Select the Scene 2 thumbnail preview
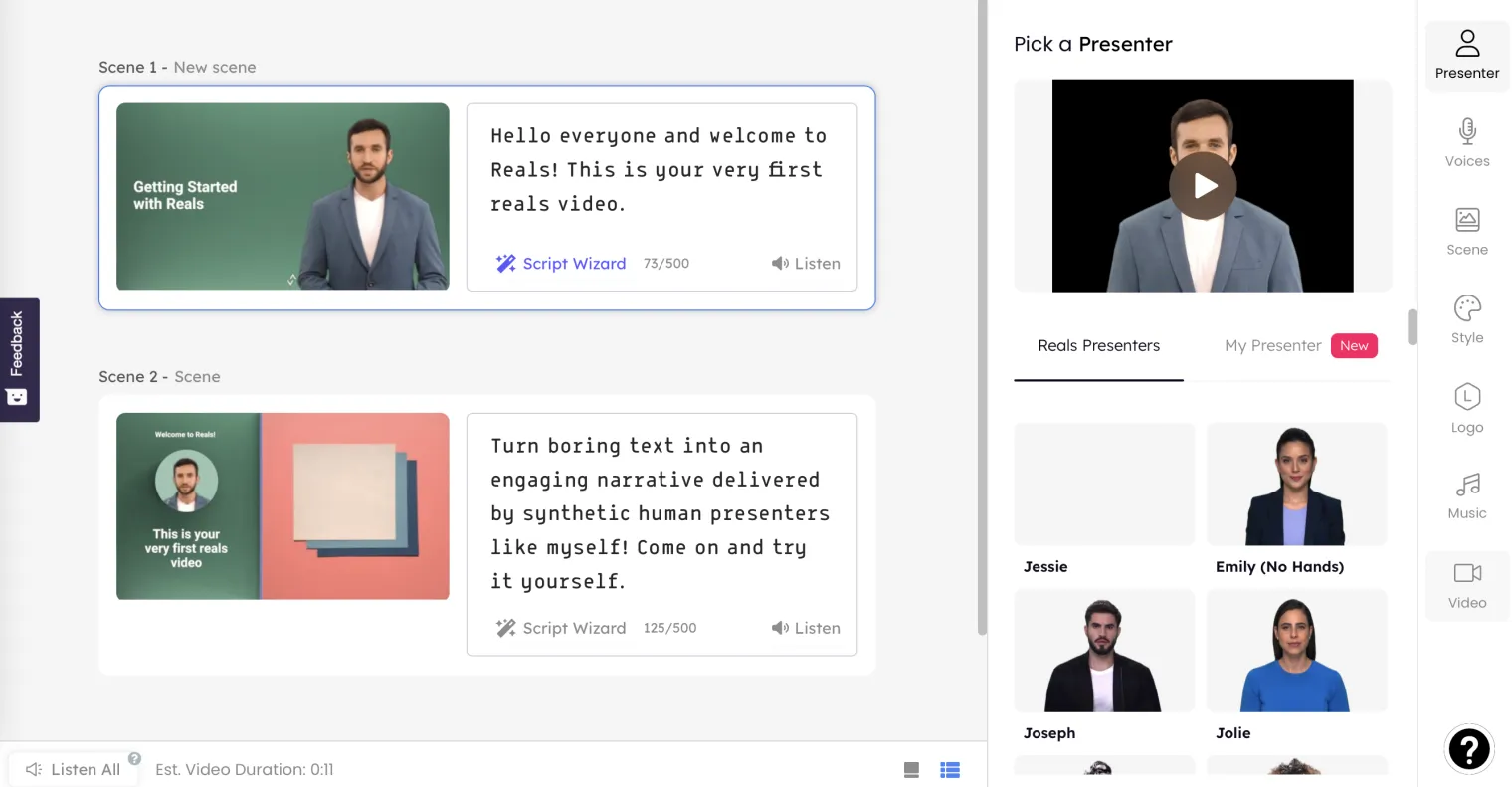This screenshot has width=1512, height=787. point(283,506)
